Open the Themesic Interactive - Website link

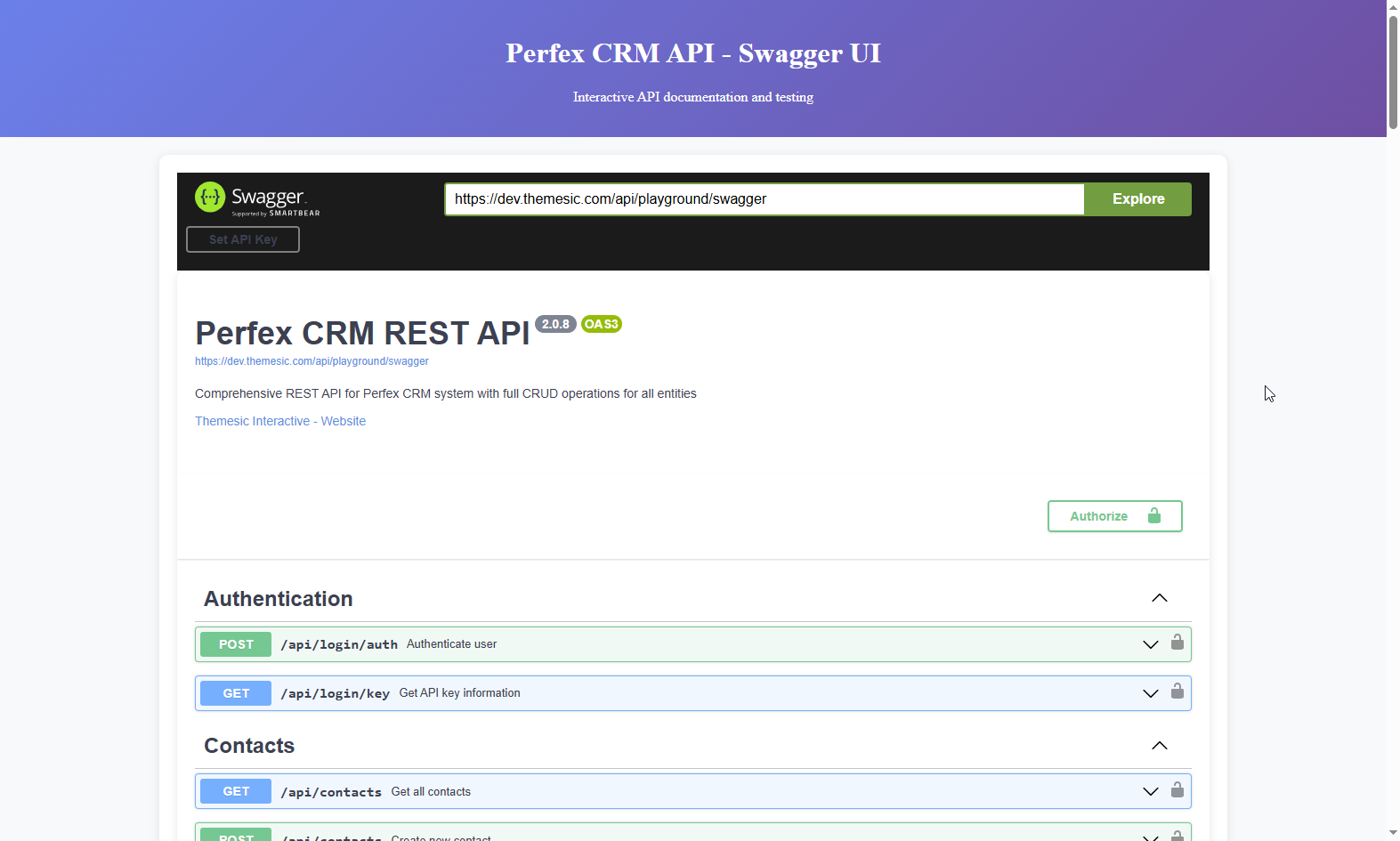(280, 421)
